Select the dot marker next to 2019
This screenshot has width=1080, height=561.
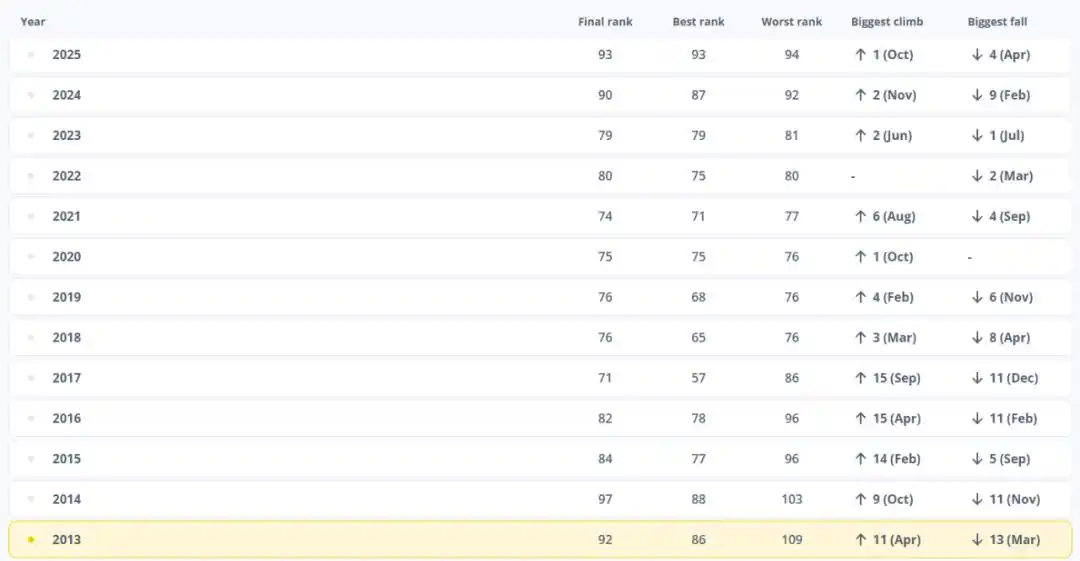(31, 298)
